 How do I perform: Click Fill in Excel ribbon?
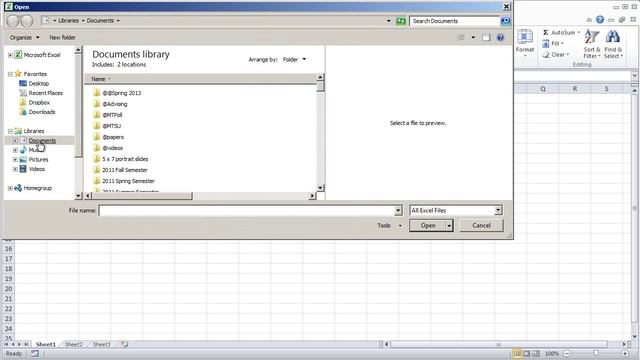point(553,43)
